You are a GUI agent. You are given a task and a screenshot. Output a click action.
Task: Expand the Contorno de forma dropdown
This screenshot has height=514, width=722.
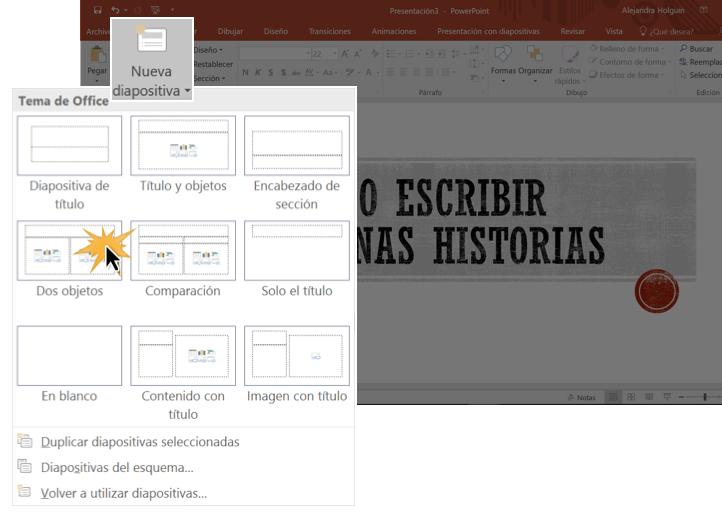click(x=631, y=62)
